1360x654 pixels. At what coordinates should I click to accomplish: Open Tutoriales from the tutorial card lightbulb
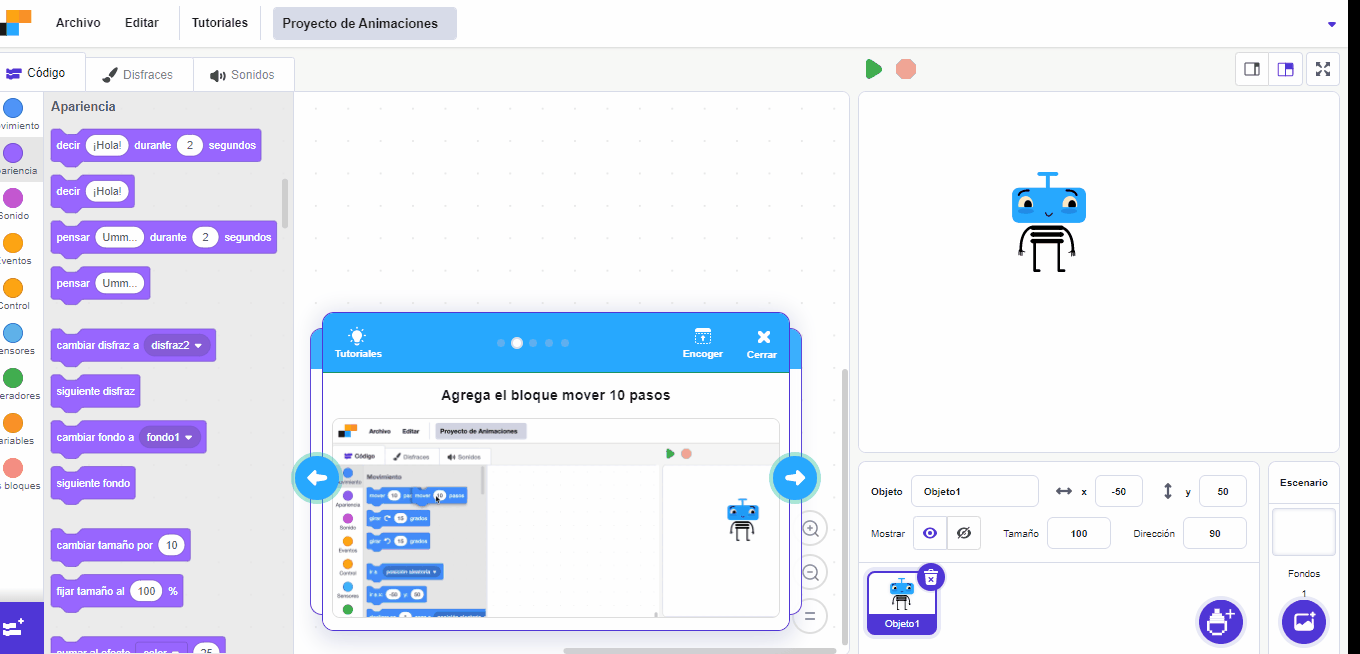[x=358, y=343]
